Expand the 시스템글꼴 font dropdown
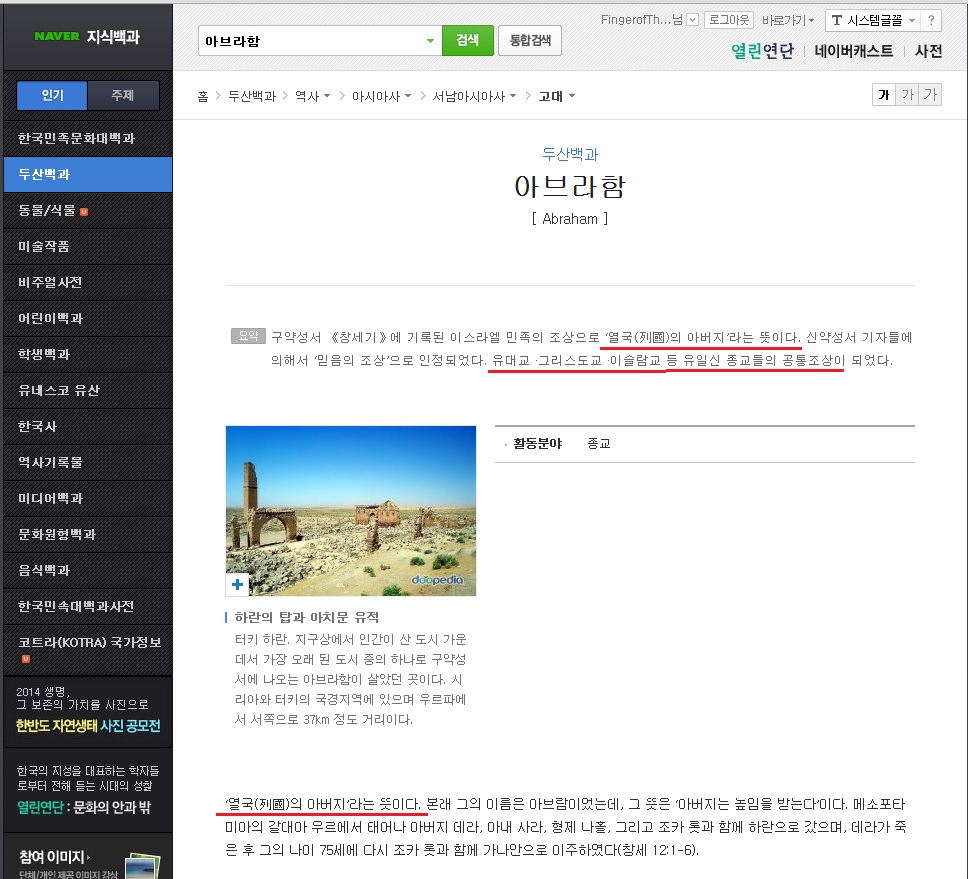This screenshot has height=879, width=968. [x=870, y=20]
